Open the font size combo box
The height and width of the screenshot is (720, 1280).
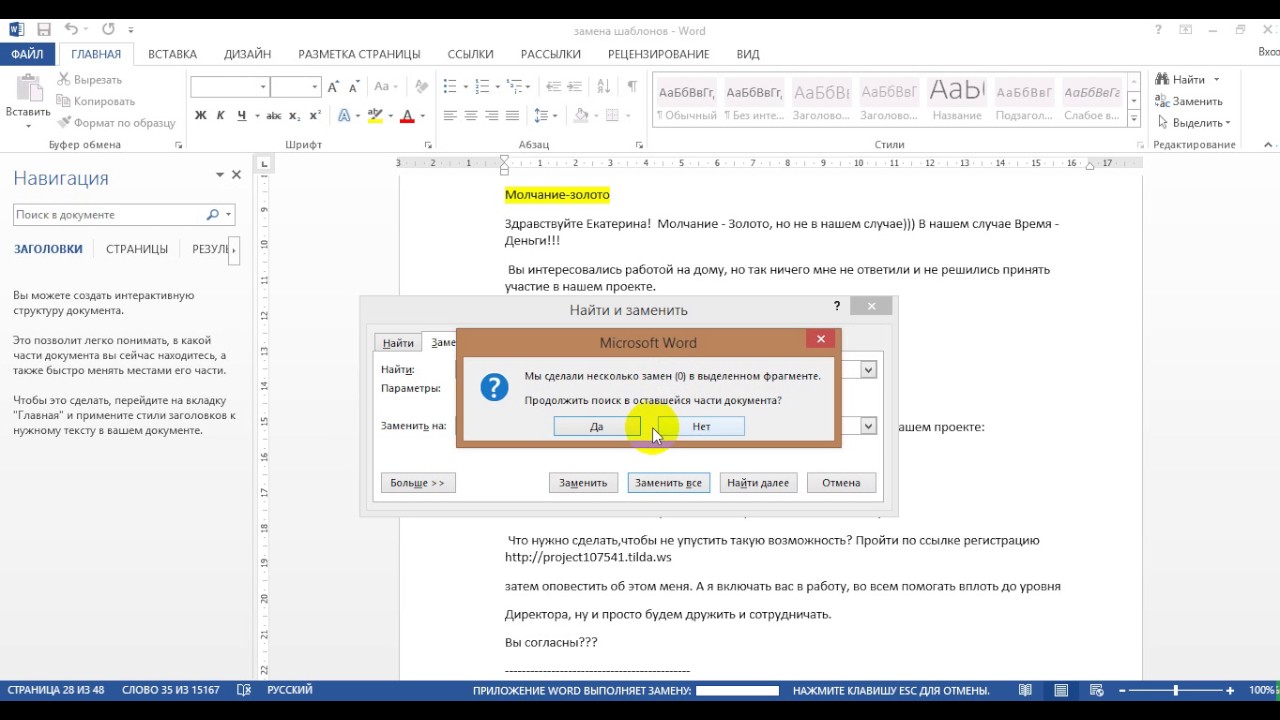(295, 87)
